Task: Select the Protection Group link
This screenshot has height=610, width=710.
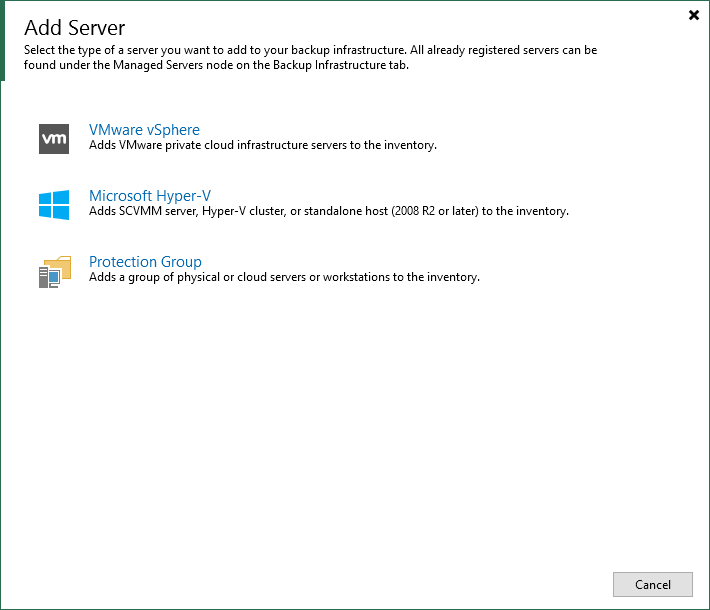Action: pyautogui.click(x=145, y=262)
